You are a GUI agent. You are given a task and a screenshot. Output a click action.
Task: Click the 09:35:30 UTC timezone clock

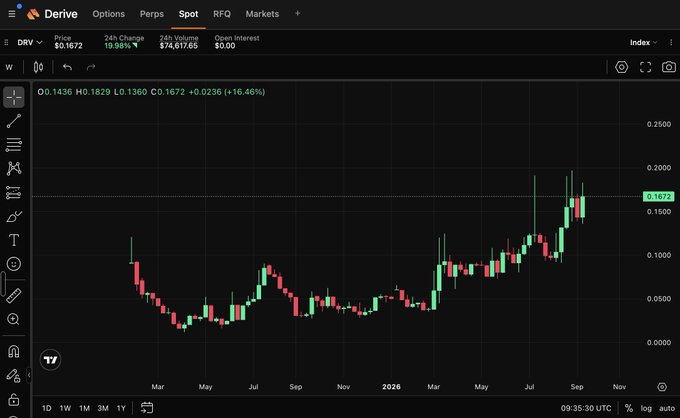tap(586, 408)
